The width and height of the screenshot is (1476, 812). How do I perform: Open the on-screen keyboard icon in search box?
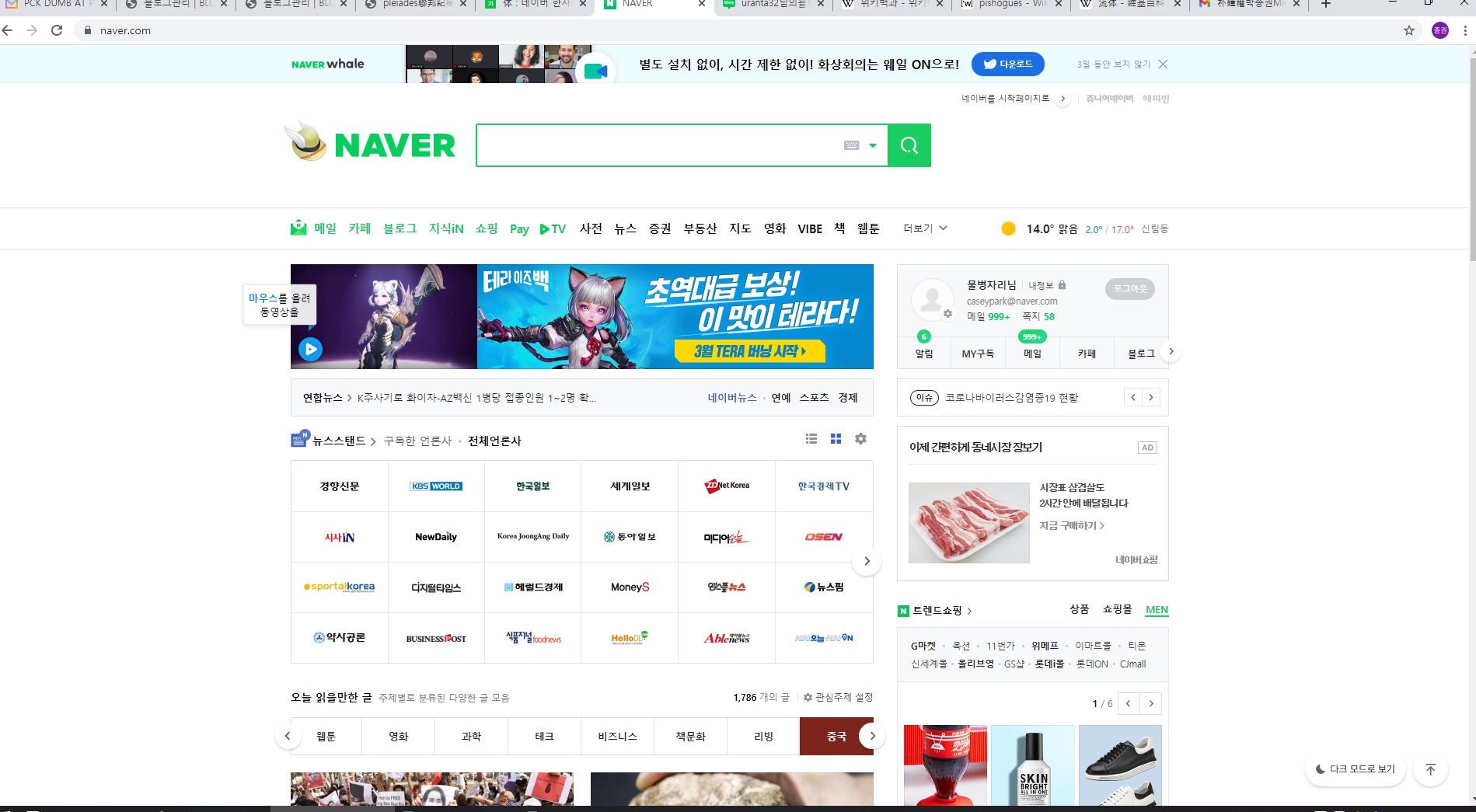click(851, 145)
